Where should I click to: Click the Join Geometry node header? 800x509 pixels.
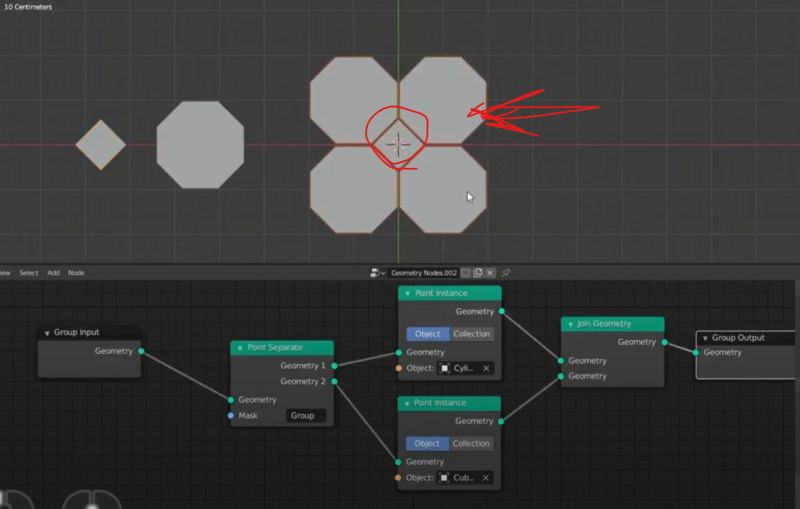pyautogui.click(x=612, y=324)
